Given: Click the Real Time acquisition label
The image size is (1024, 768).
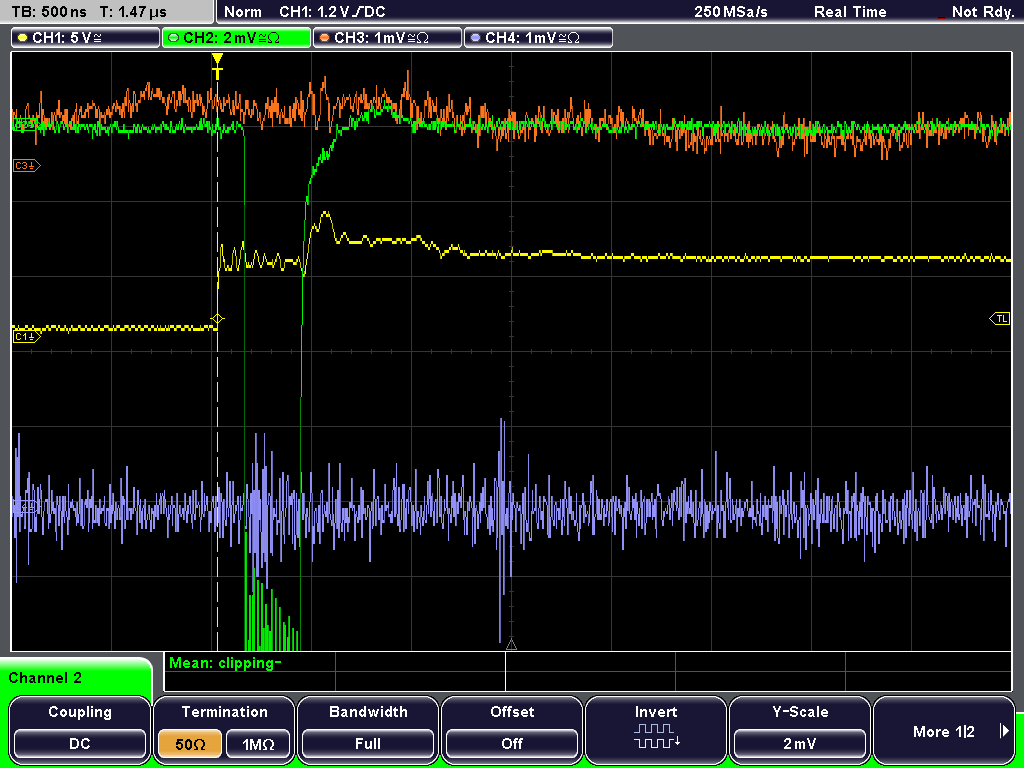Looking at the screenshot, I should pyautogui.click(x=850, y=12).
